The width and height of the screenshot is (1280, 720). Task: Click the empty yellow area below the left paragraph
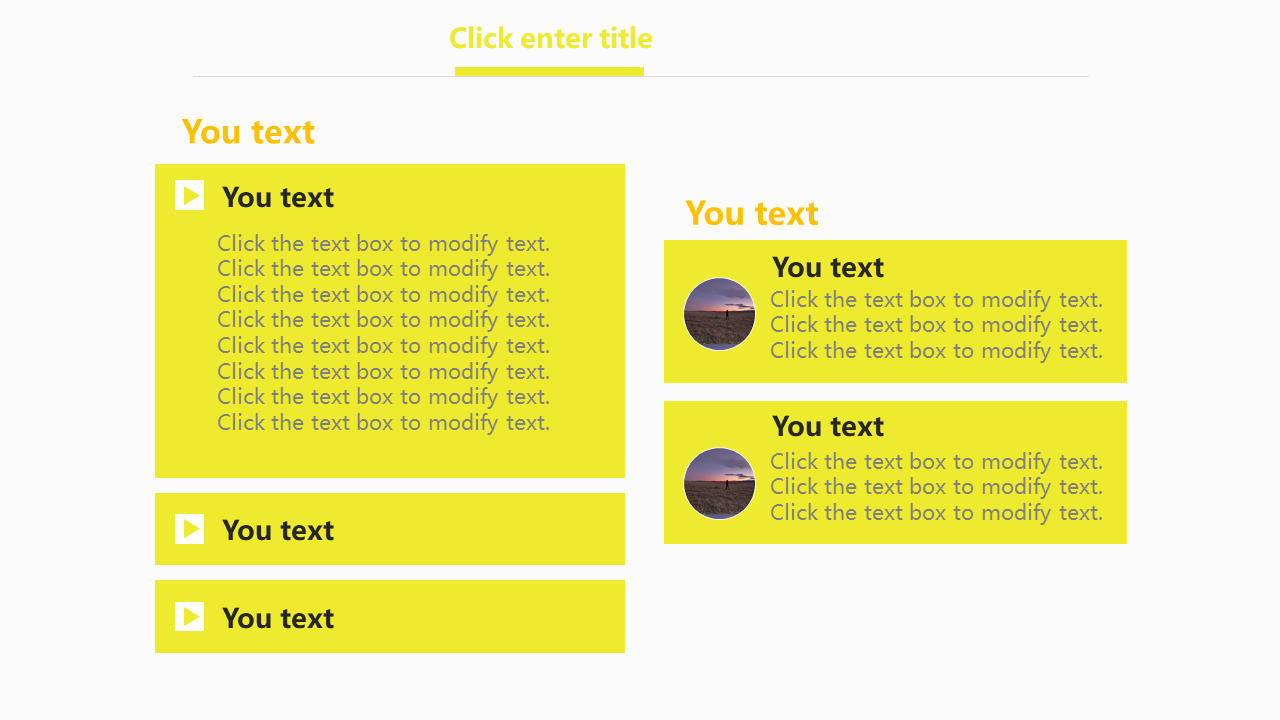pos(390,455)
